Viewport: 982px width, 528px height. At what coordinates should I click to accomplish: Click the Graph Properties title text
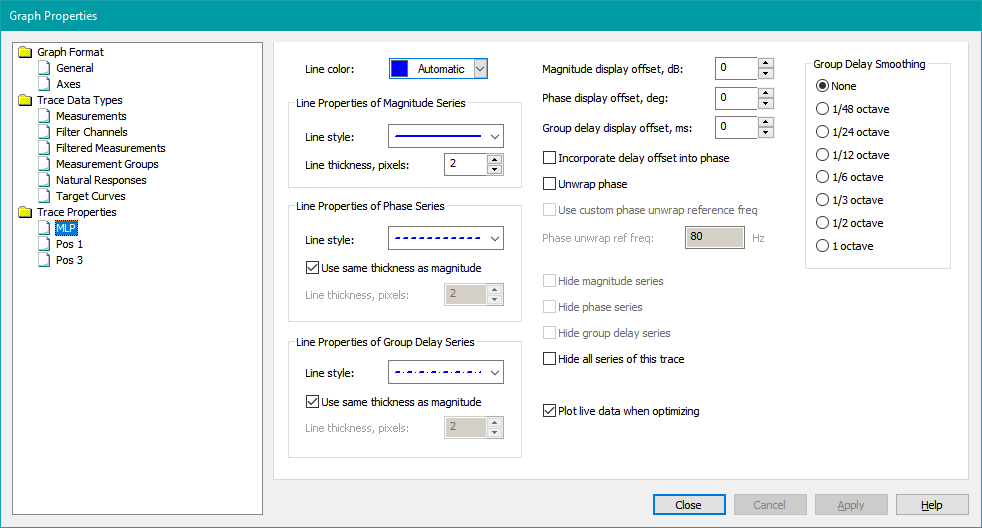click(x=53, y=16)
